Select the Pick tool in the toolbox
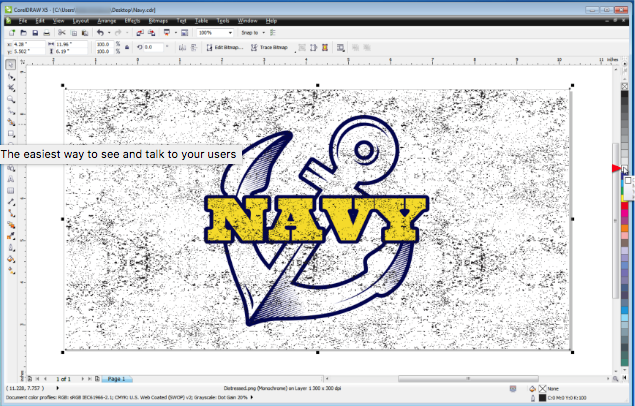The width and height of the screenshot is (635, 406). pyautogui.click(x=11, y=64)
